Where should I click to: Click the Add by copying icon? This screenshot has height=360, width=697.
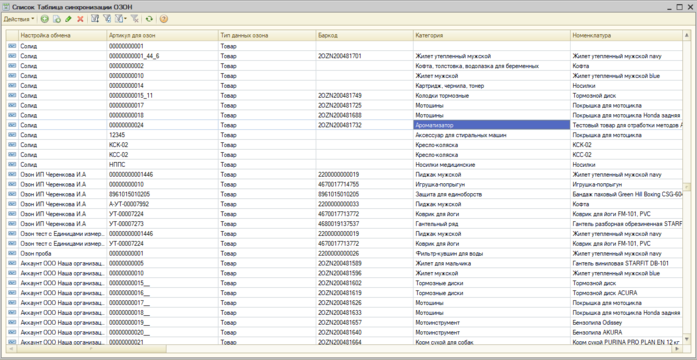coord(56,19)
